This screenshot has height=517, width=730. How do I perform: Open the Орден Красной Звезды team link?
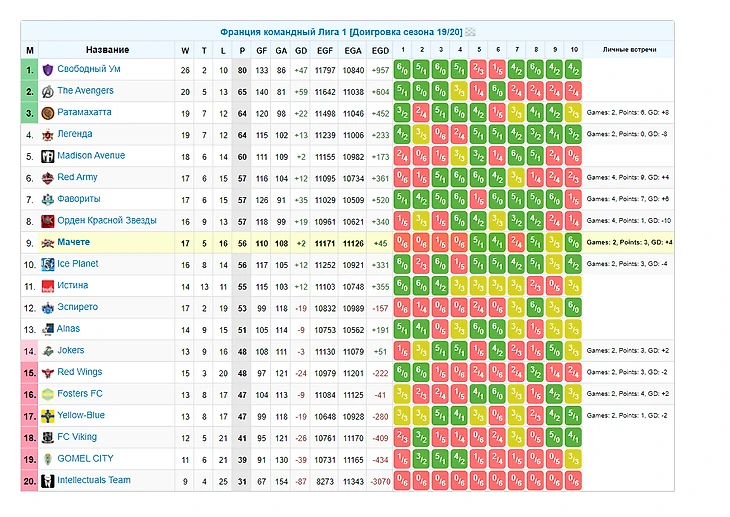[x=106, y=220]
